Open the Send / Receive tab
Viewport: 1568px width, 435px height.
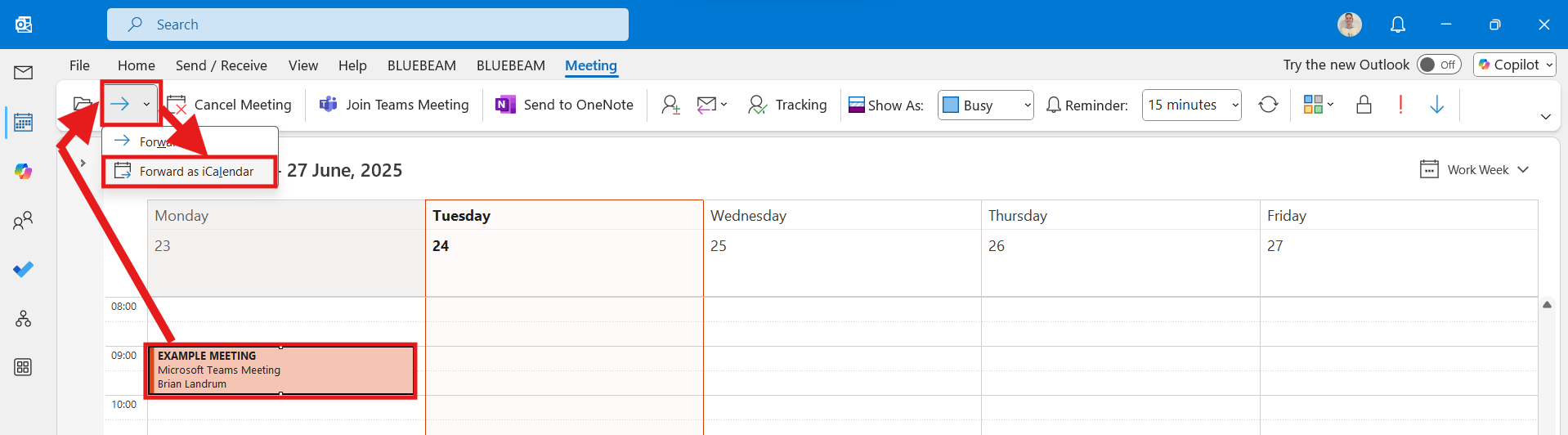(x=222, y=65)
